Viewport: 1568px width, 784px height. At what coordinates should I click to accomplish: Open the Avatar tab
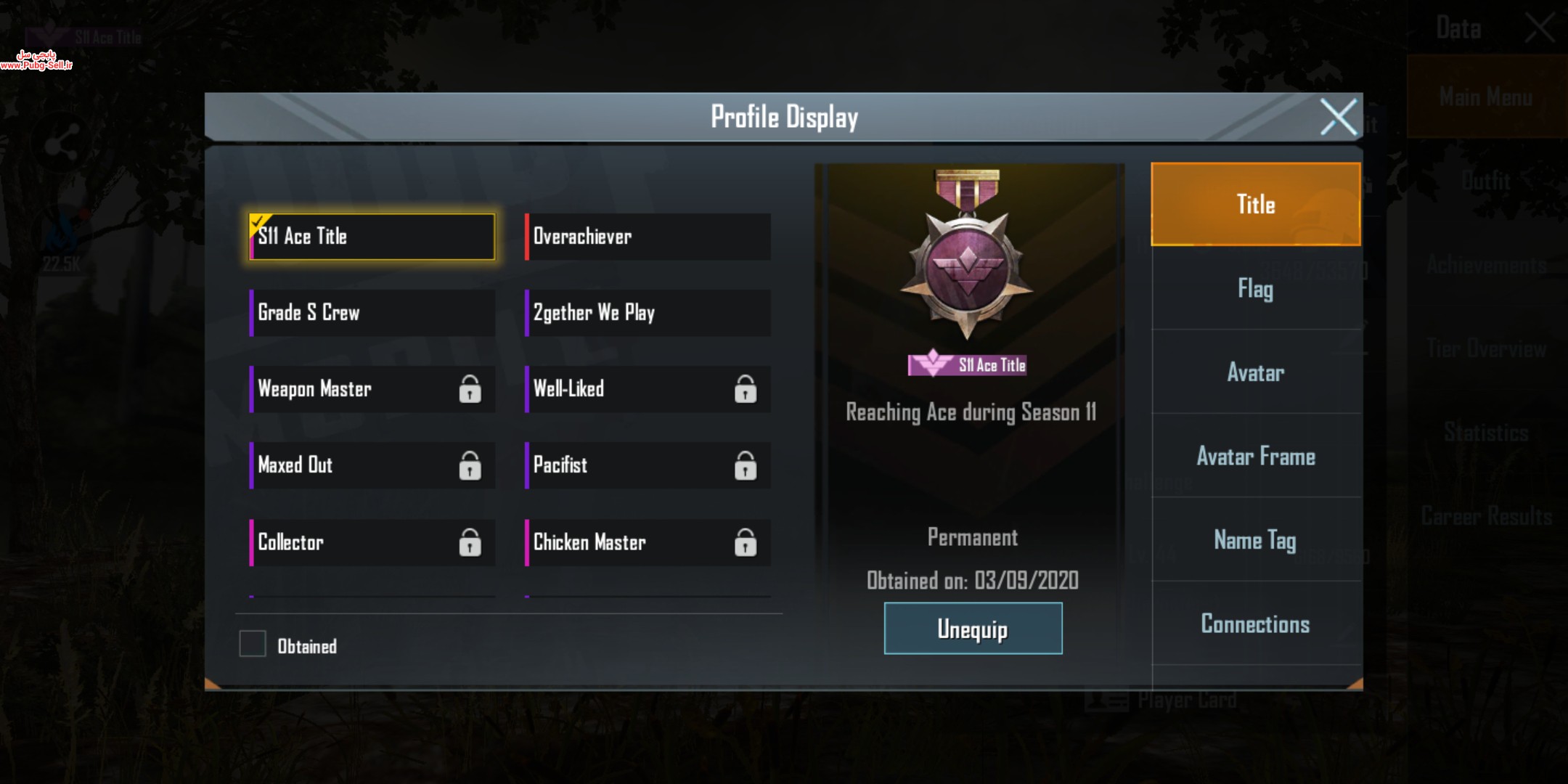[x=1256, y=372]
